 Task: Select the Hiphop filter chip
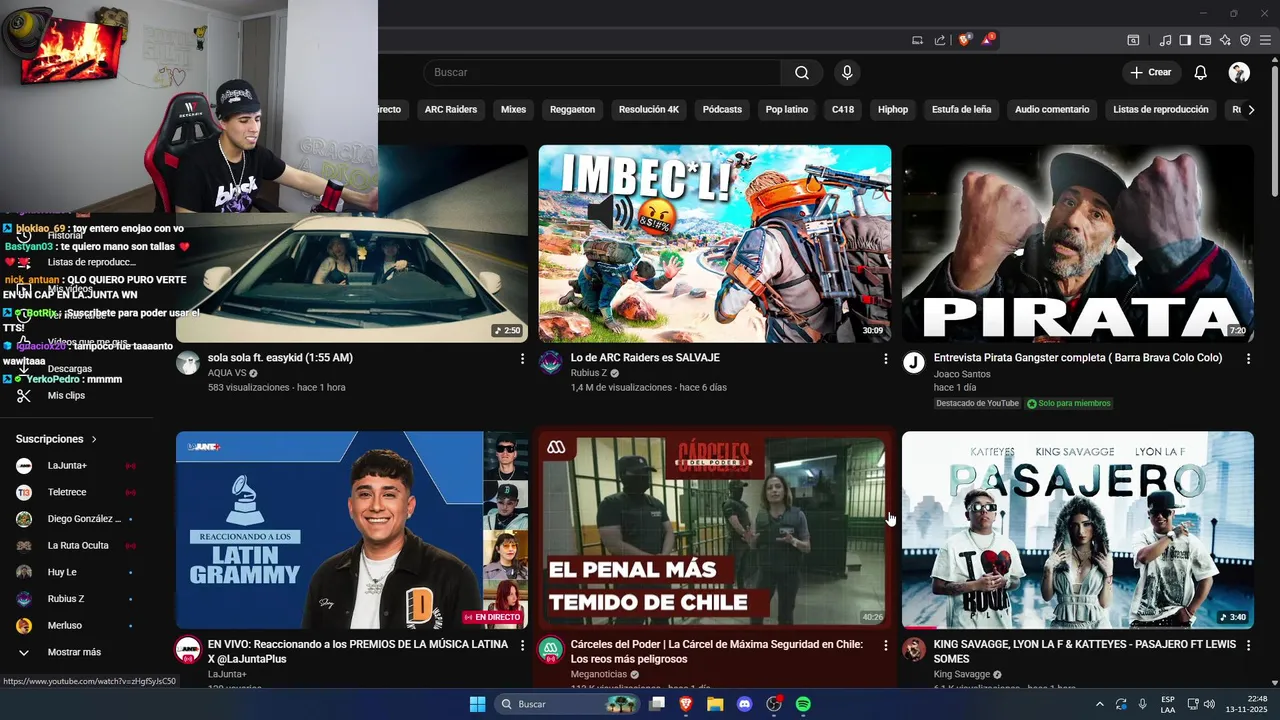pyautogui.click(x=893, y=110)
